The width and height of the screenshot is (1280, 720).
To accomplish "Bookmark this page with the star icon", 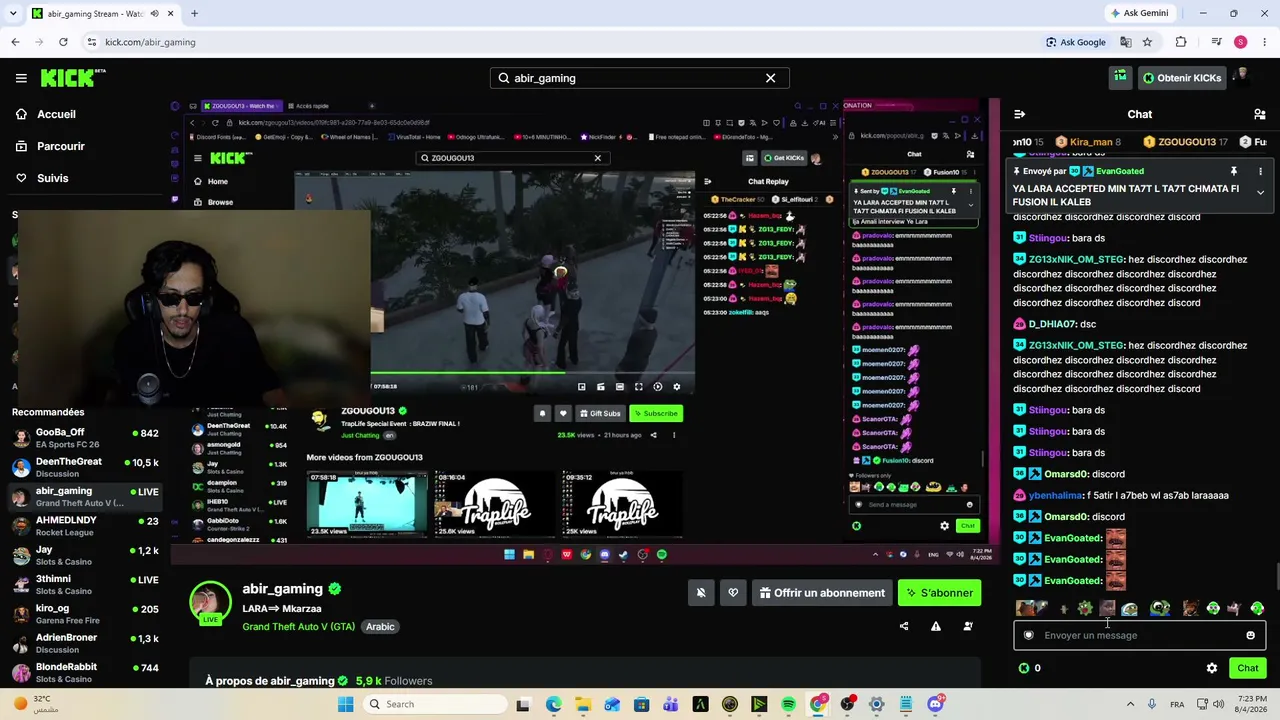I will point(1147,42).
